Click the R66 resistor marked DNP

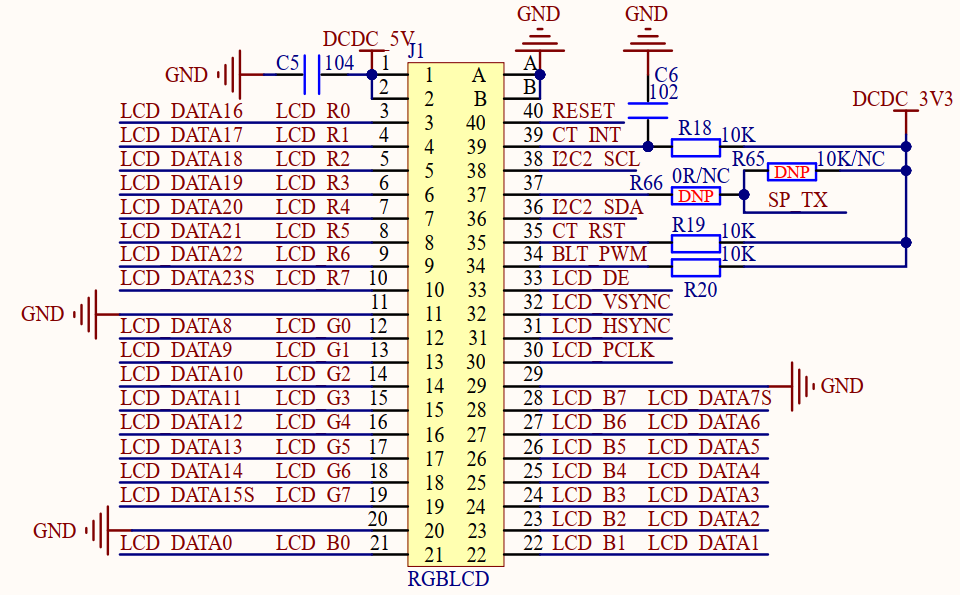(x=696, y=195)
